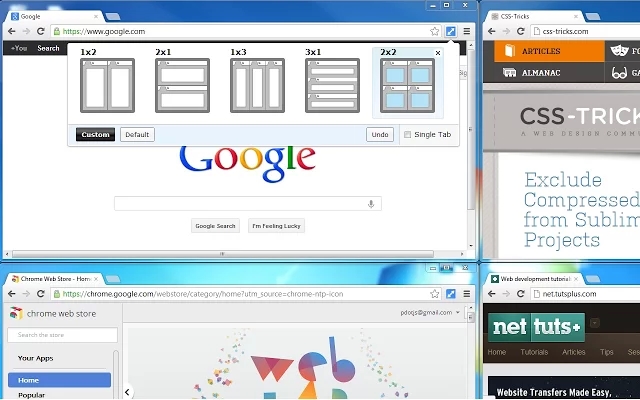This screenshot has height=400, width=640.
Task: Apply the 3x1 three-row layout icon
Action: (332, 85)
